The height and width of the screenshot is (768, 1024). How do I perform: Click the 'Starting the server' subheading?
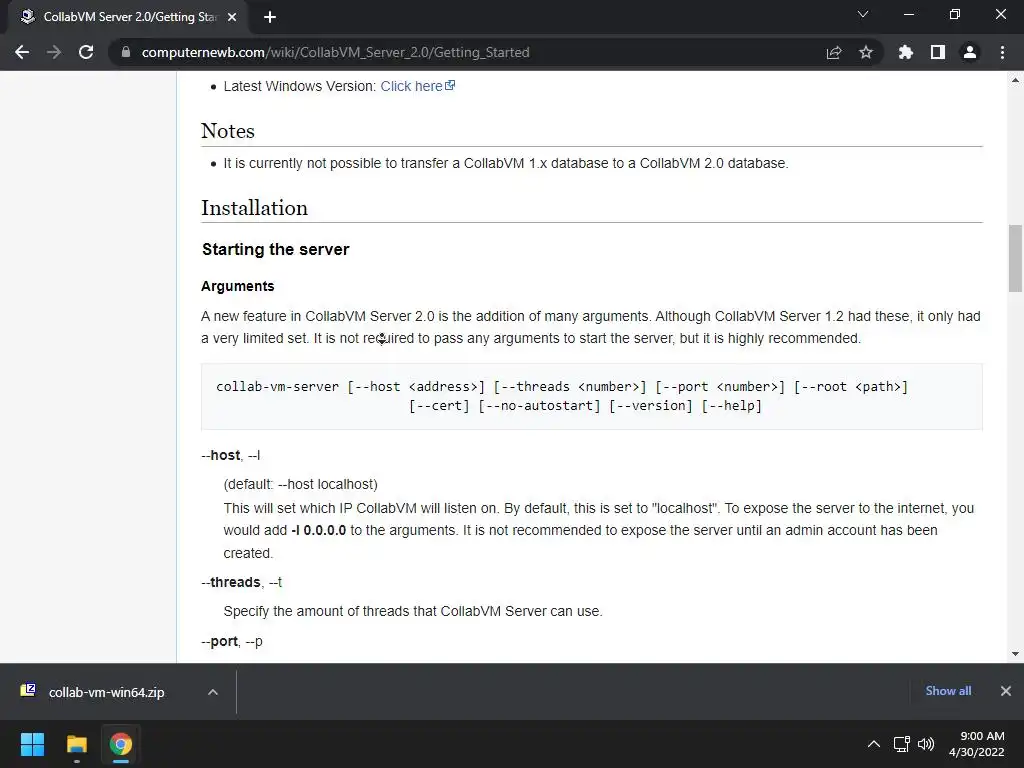point(276,249)
